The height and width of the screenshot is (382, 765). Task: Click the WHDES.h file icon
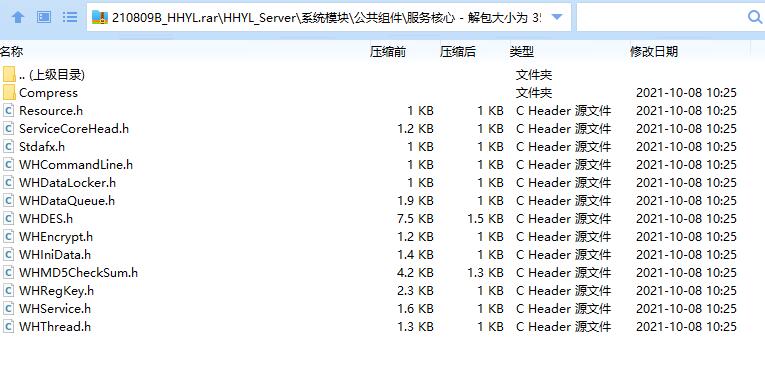8,219
